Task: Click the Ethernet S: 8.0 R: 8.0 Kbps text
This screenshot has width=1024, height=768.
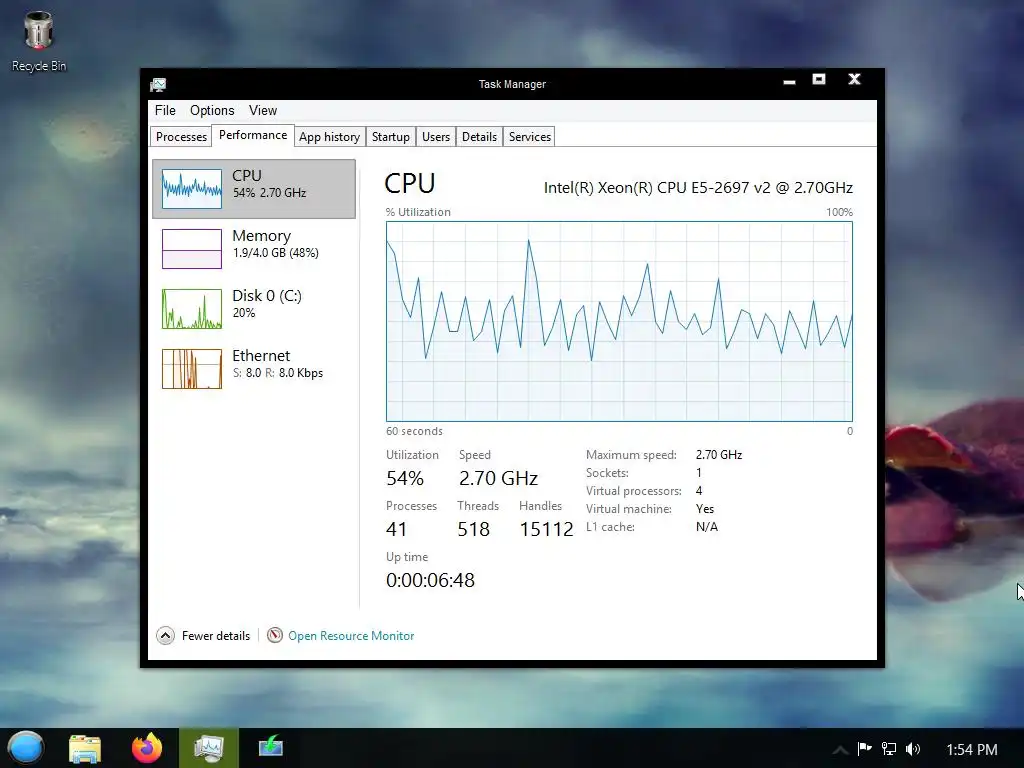Action: 278,373
